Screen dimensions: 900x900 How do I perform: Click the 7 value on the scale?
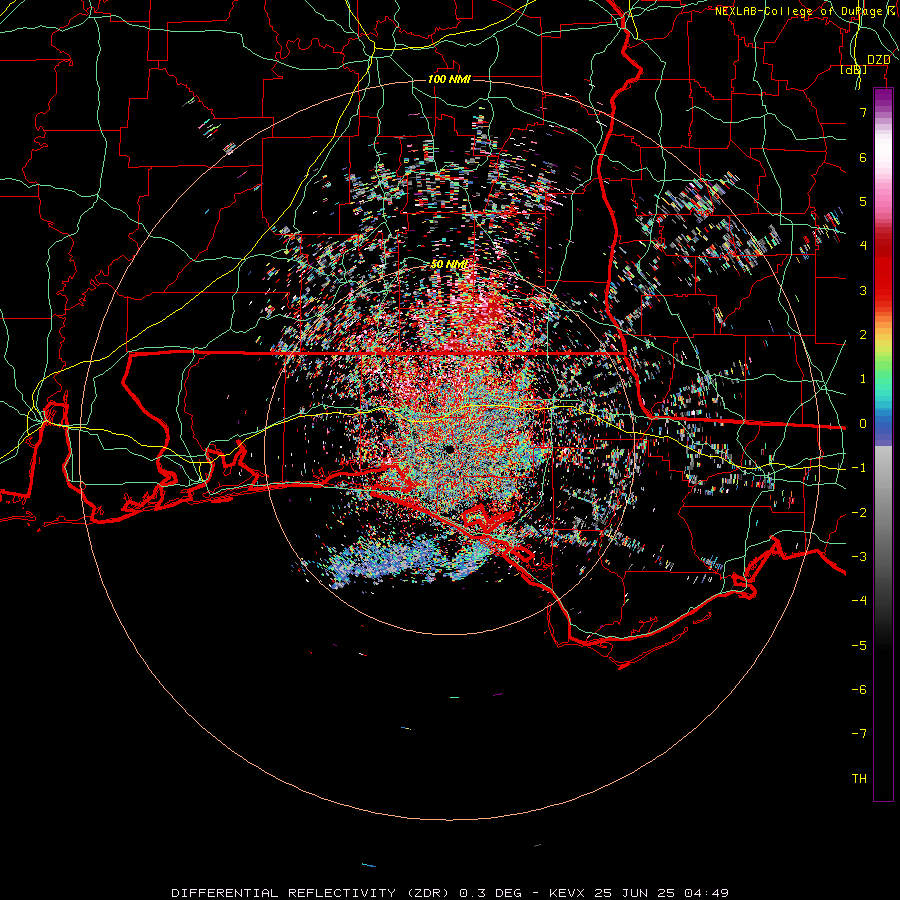pyautogui.click(x=863, y=112)
